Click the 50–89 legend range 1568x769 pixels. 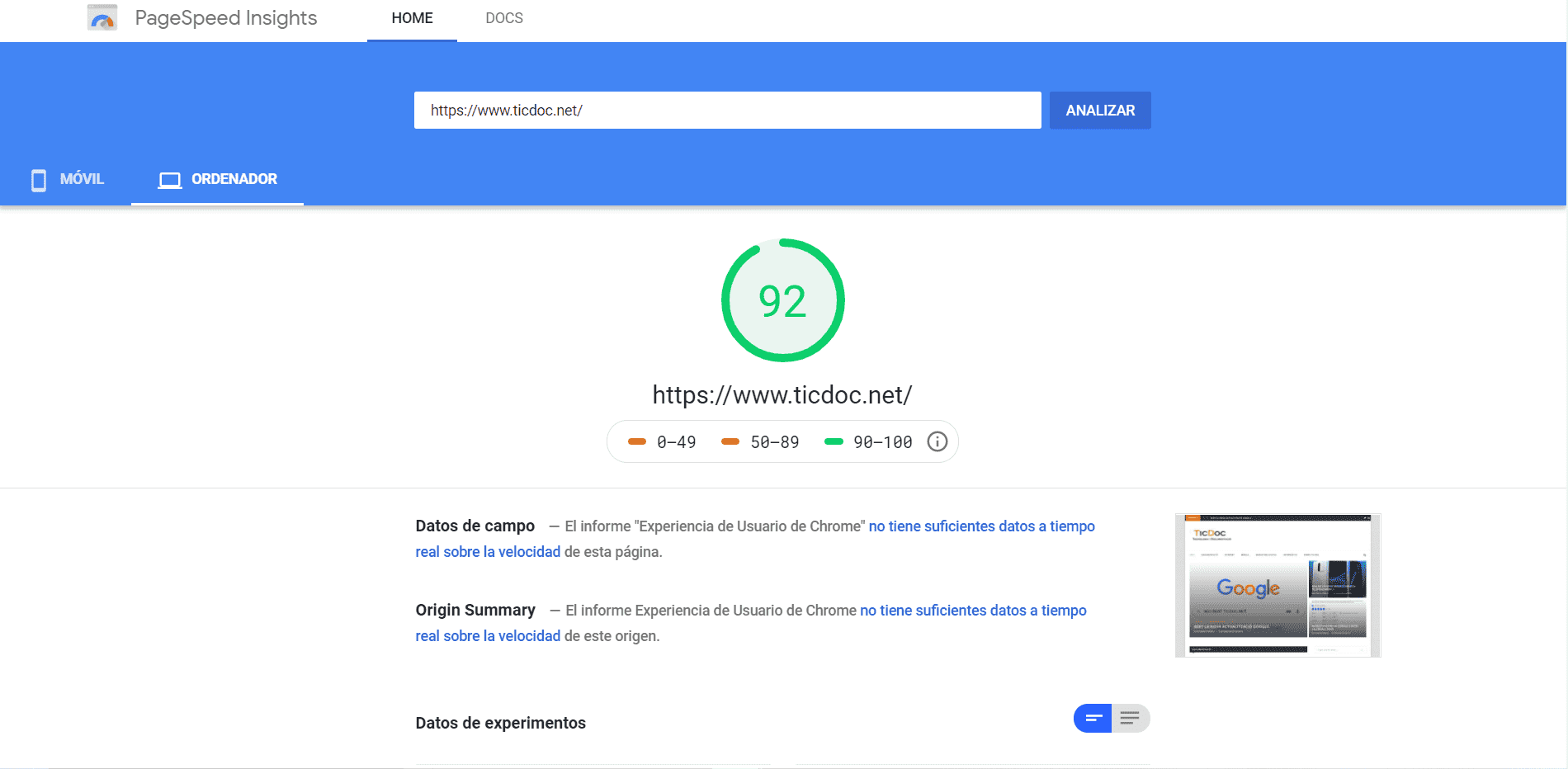[x=774, y=442]
